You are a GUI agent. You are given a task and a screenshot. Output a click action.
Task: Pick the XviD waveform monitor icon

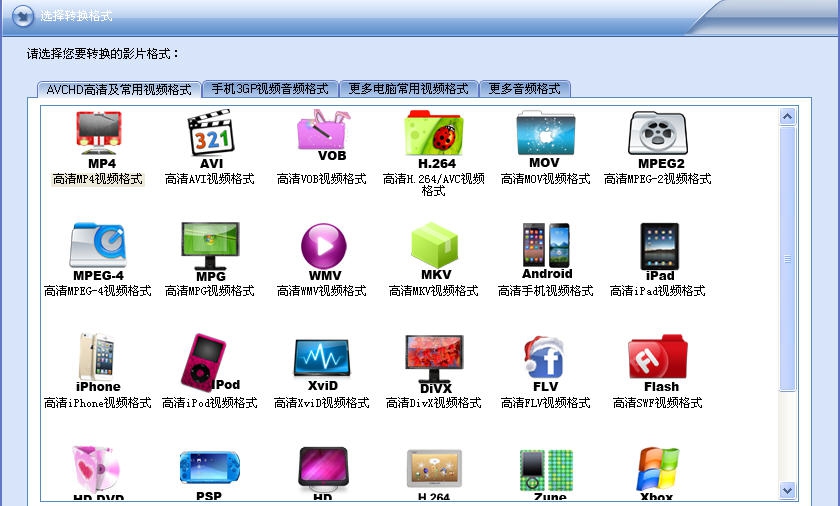tap(322, 364)
